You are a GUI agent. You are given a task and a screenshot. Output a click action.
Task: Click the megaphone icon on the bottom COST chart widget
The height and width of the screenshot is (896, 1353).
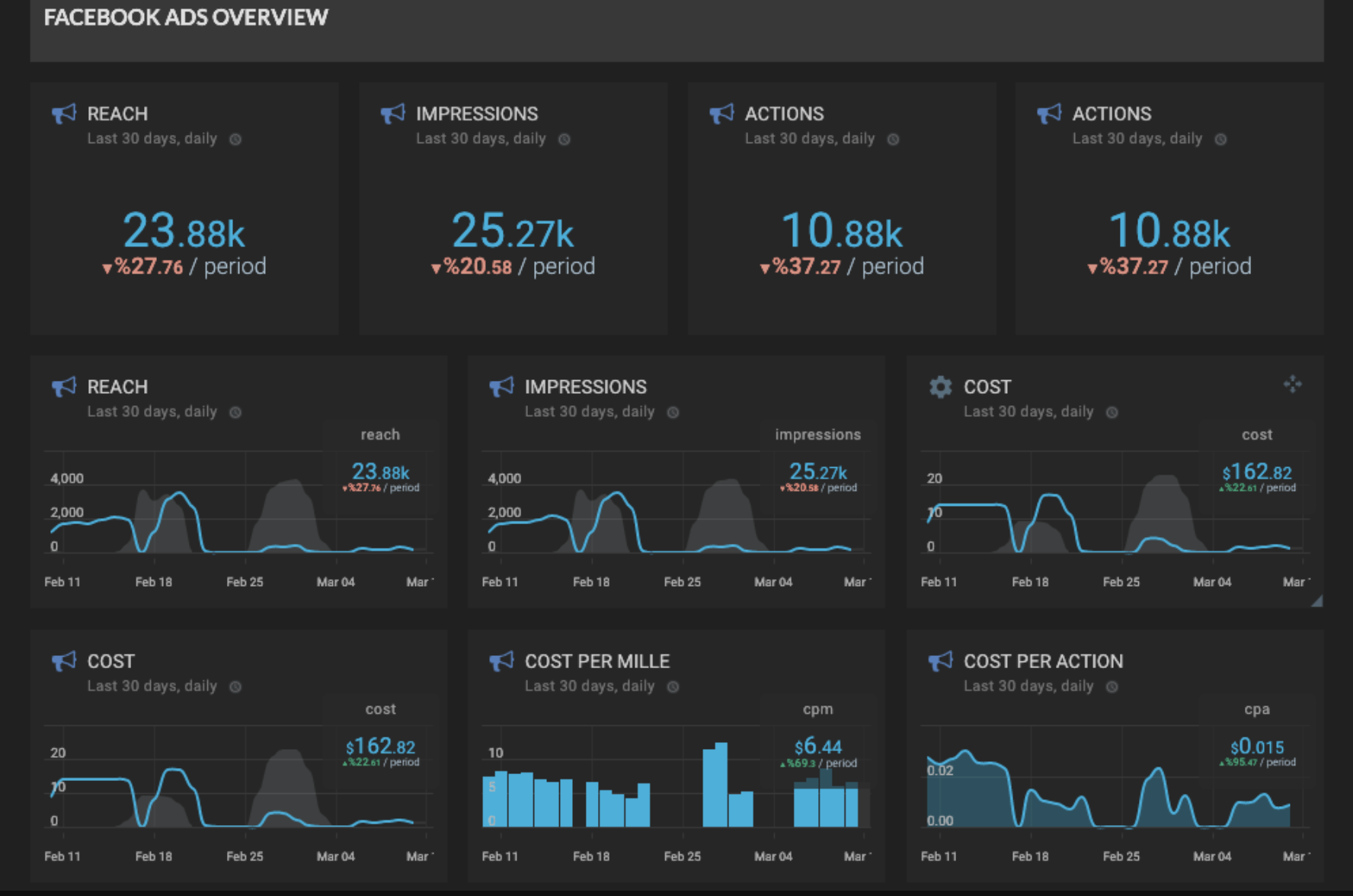click(64, 661)
